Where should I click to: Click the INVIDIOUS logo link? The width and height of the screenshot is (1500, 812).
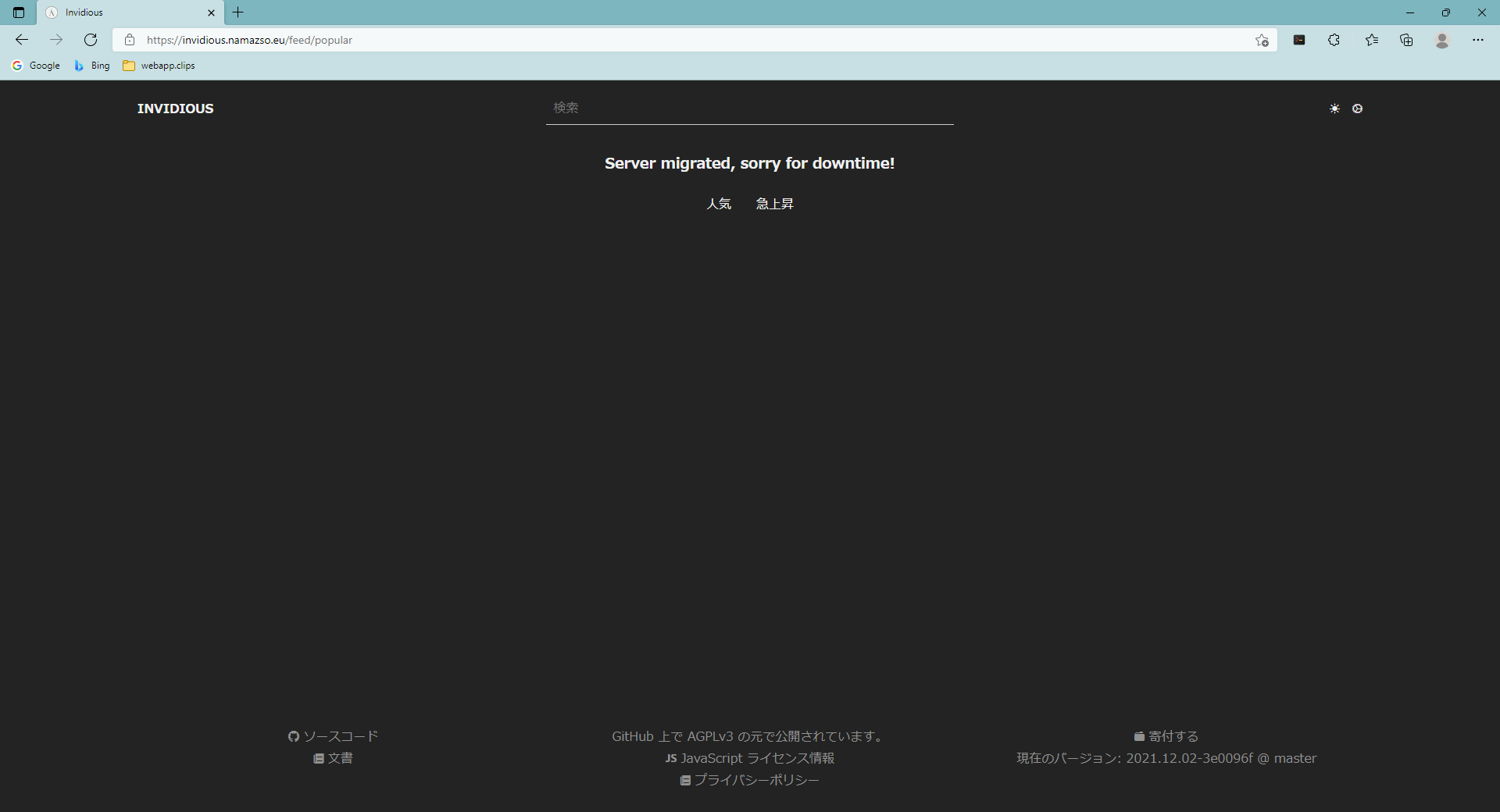point(175,109)
